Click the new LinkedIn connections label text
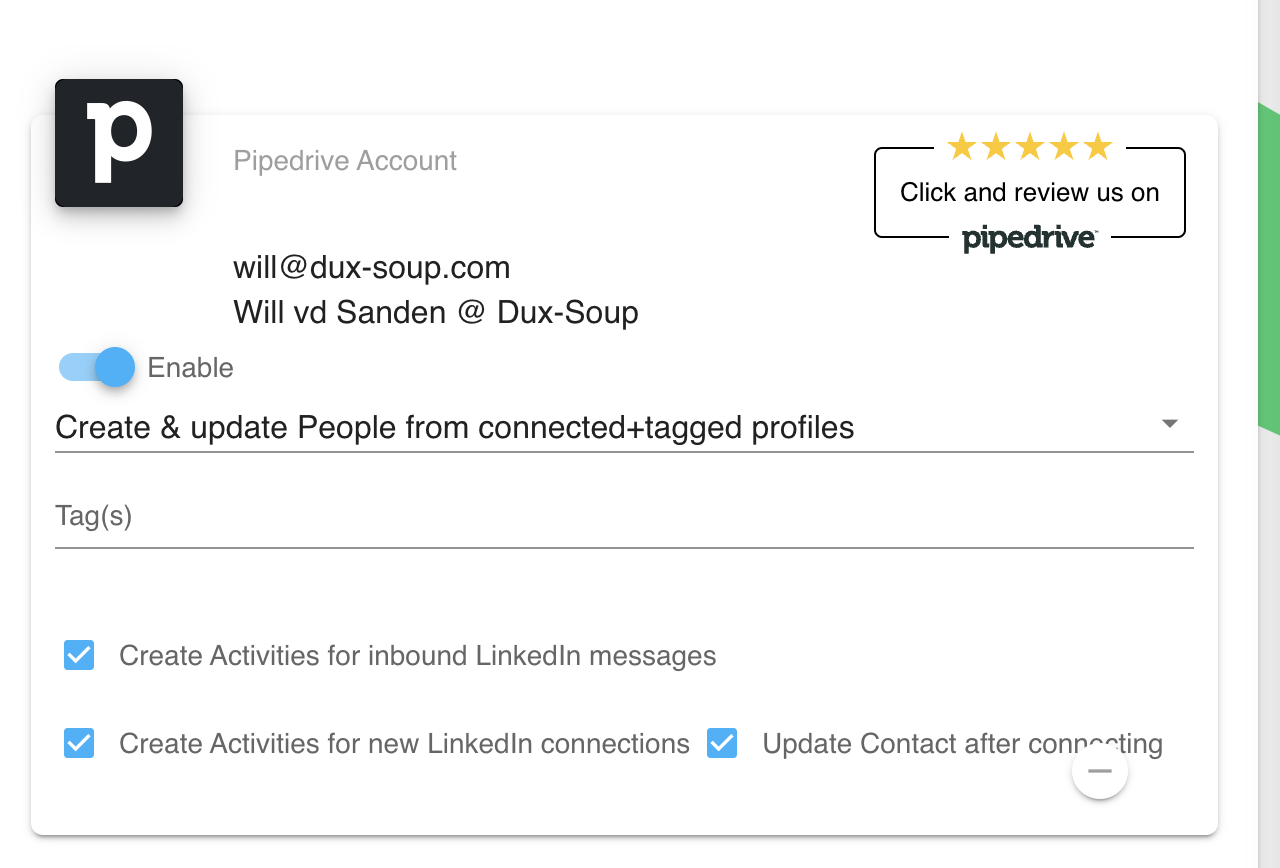 (404, 744)
